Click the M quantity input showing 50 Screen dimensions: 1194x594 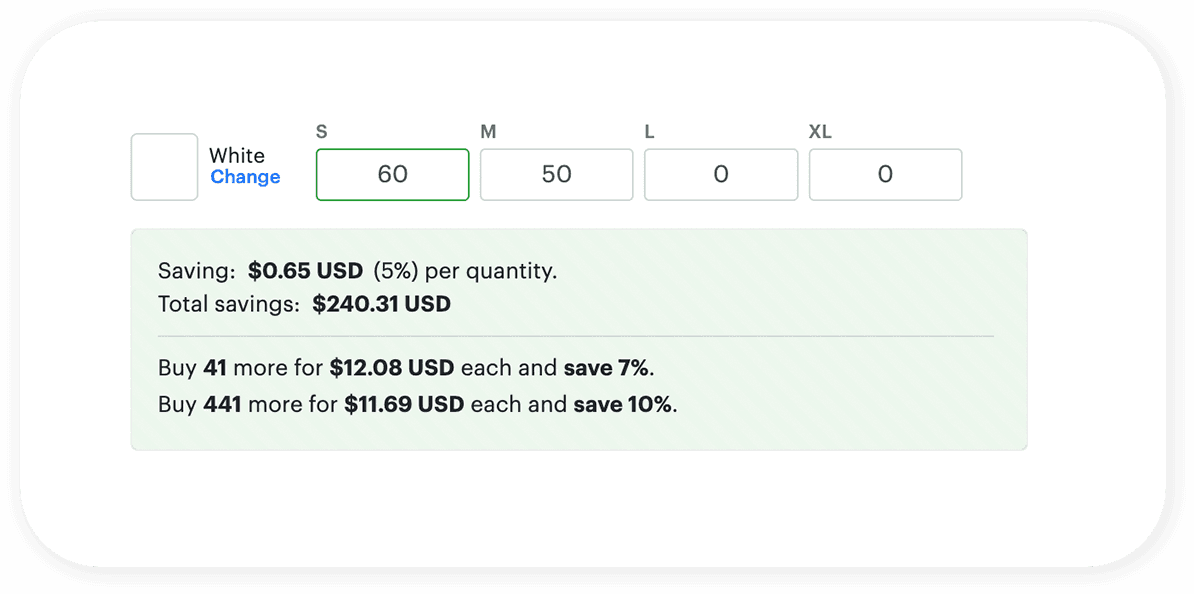[556, 174]
